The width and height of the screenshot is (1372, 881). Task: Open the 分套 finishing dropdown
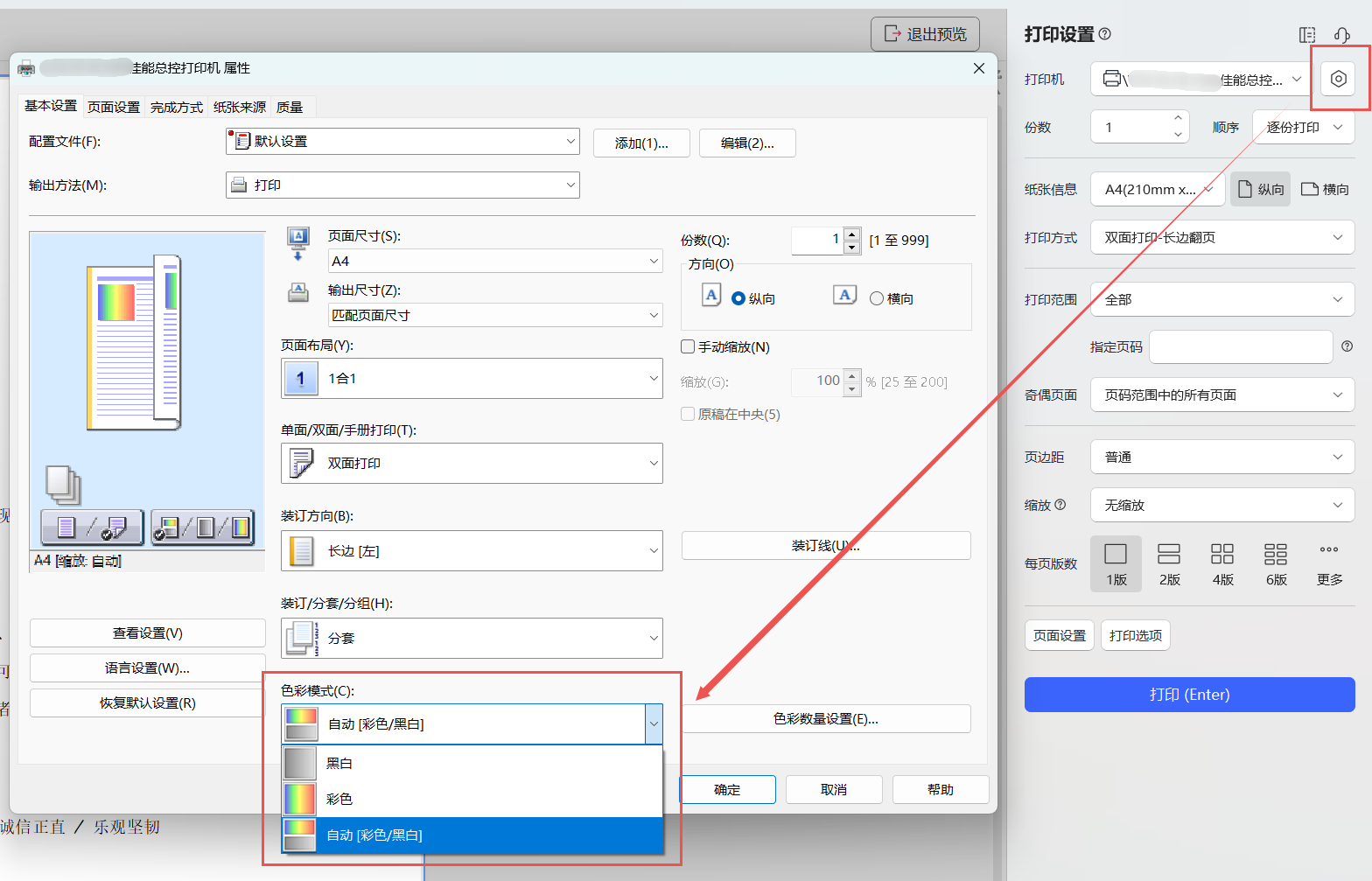coord(472,638)
